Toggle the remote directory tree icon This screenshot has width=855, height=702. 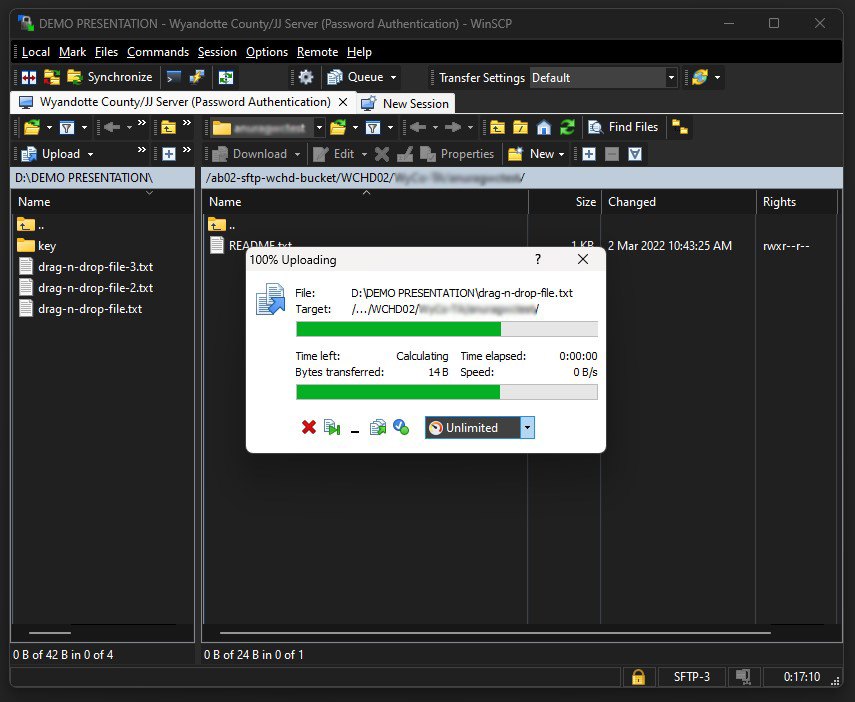tap(679, 128)
